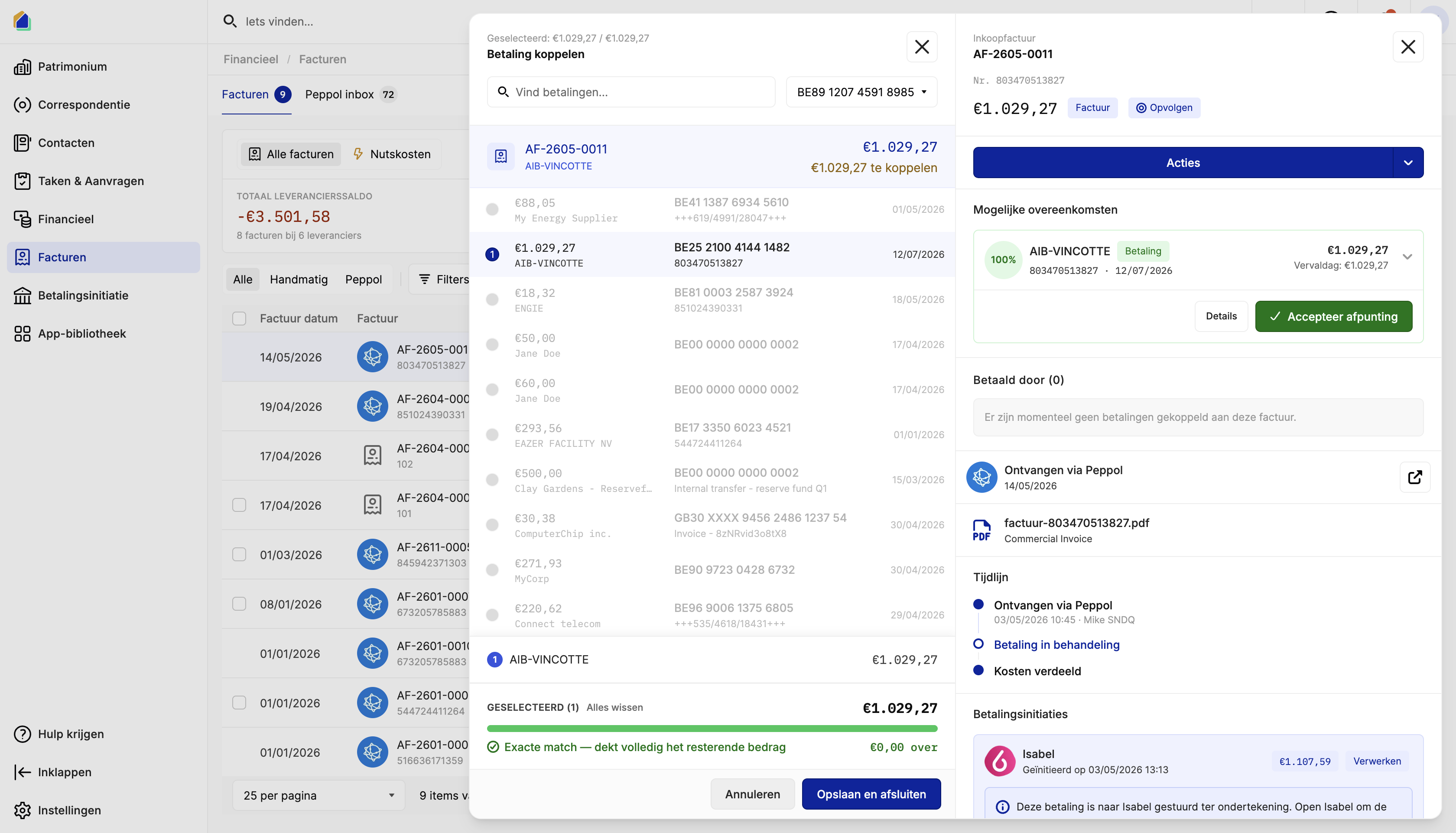Click Peppol icon beside Ontvangen via Peppol
This screenshot has height=833, width=1456.
tap(982, 477)
